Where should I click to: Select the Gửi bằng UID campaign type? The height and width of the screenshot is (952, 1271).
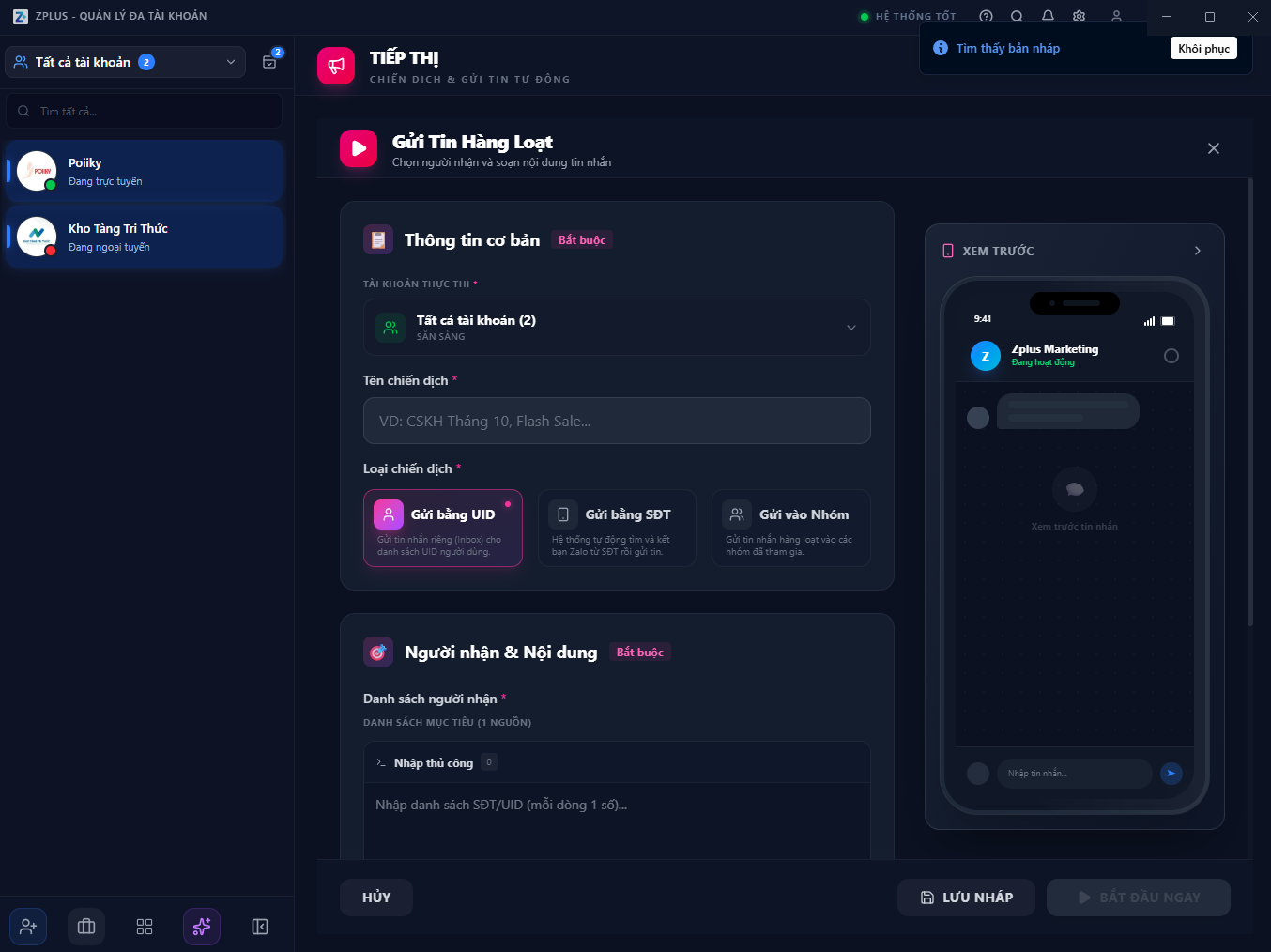point(442,529)
